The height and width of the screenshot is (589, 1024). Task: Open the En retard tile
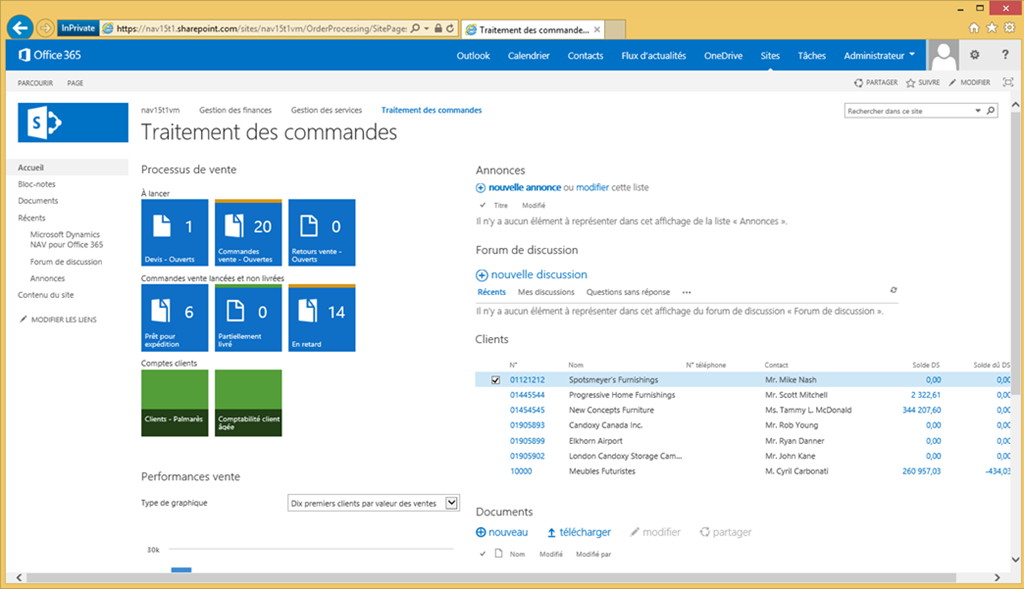point(320,318)
